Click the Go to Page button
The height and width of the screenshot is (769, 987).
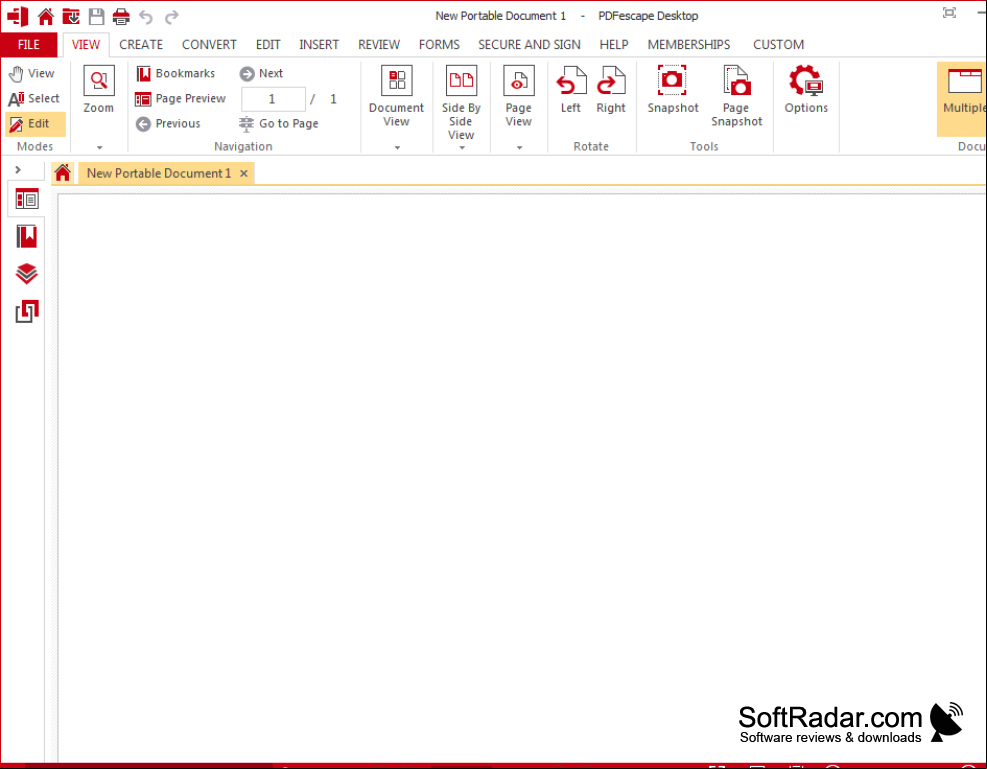pos(279,124)
